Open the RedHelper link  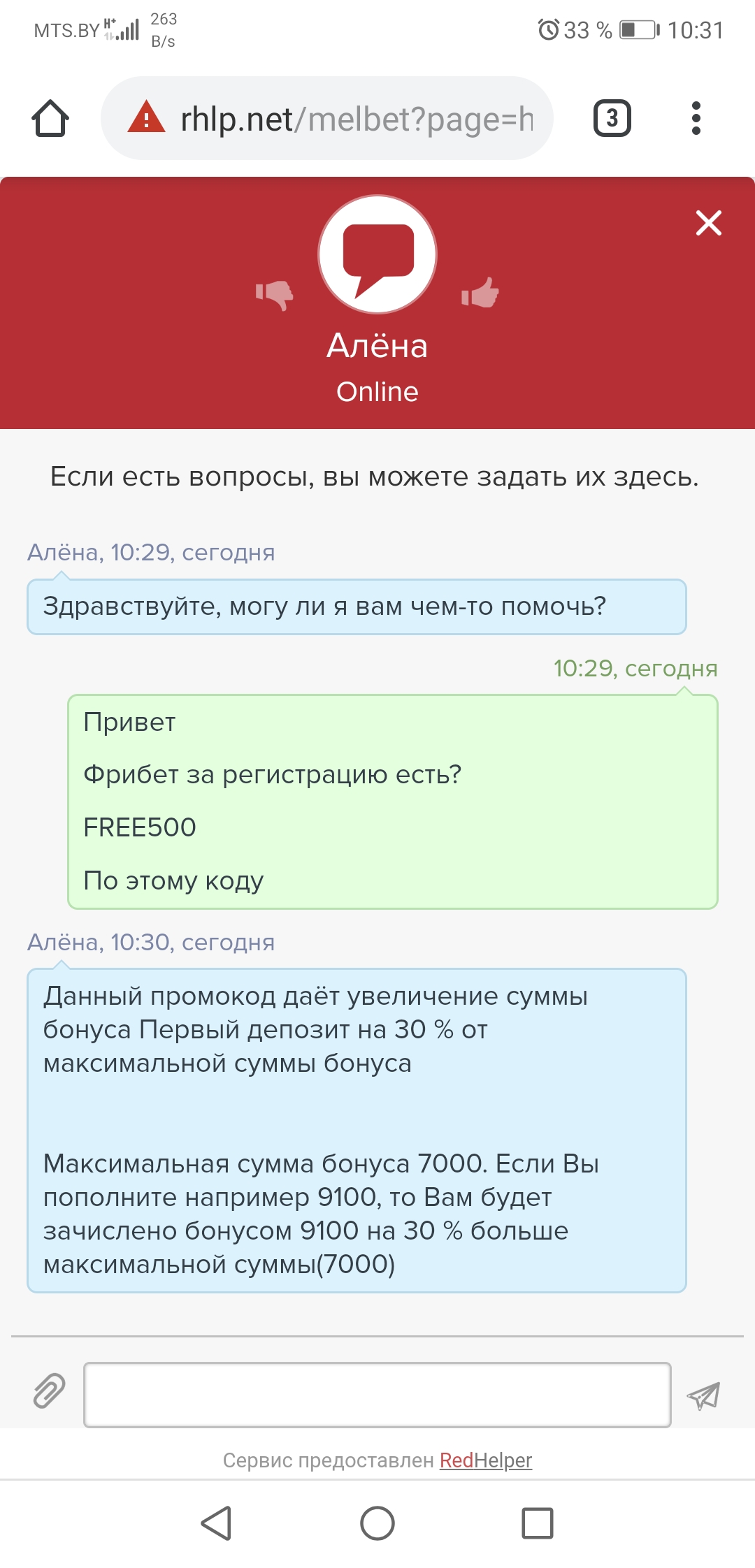click(486, 1460)
